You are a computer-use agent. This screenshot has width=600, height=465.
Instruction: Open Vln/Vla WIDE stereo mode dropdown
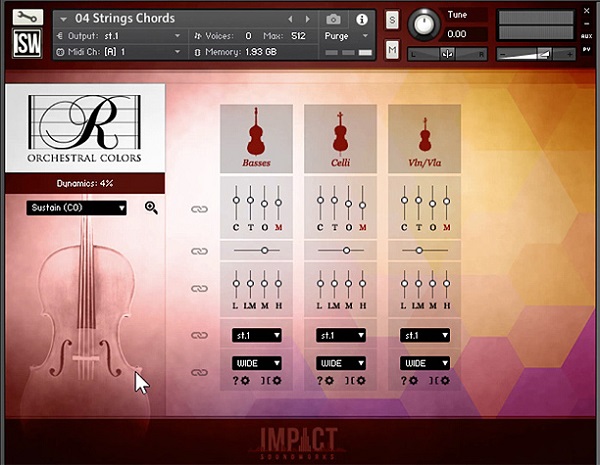pyautogui.click(x=425, y=363)
